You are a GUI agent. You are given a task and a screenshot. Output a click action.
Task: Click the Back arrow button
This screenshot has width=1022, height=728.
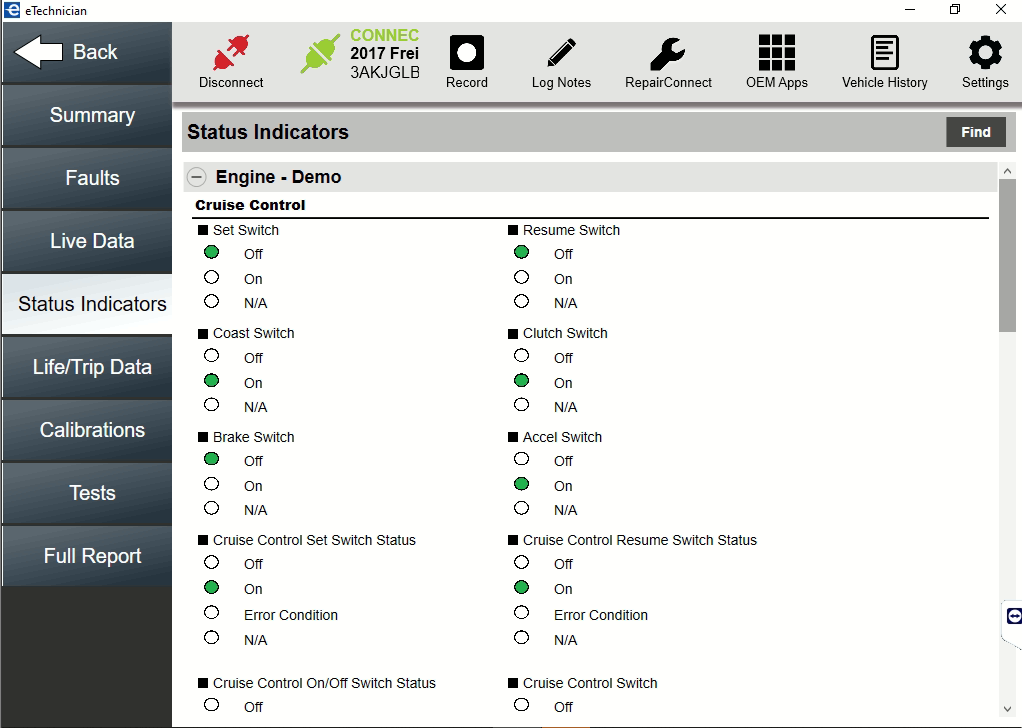coord(86,50)
